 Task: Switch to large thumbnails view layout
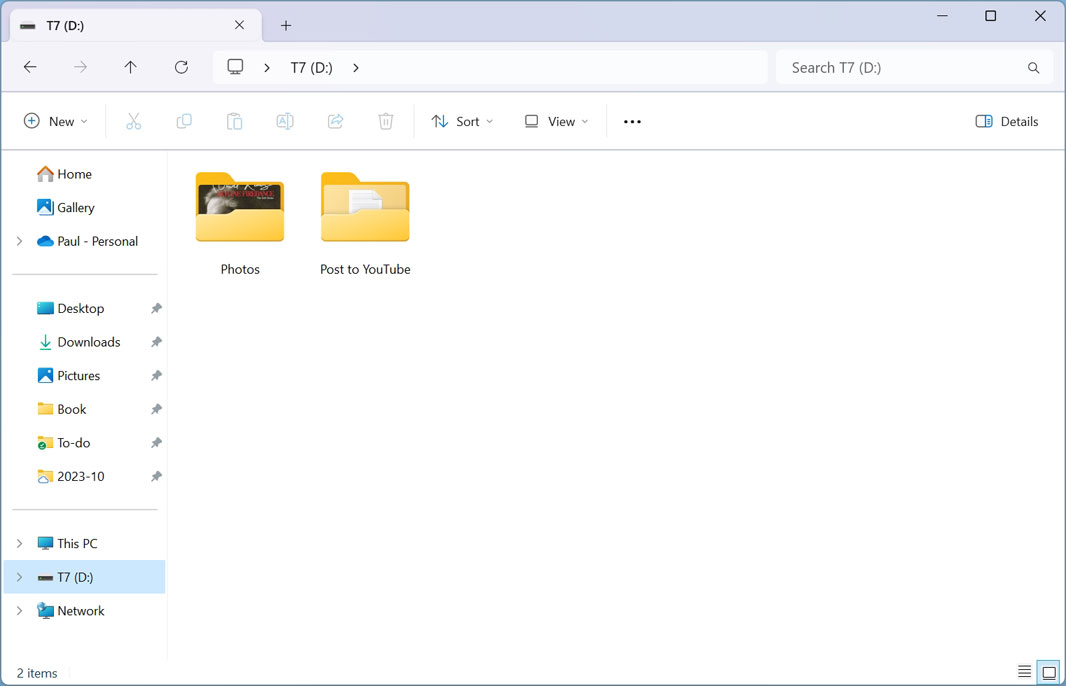(x=1048, y=672)
